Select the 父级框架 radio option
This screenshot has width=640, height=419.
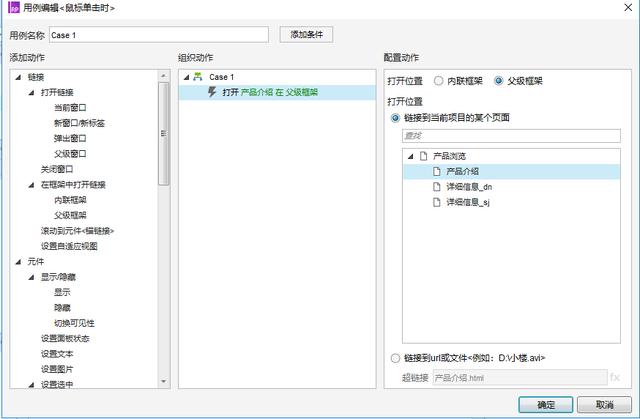498,81
